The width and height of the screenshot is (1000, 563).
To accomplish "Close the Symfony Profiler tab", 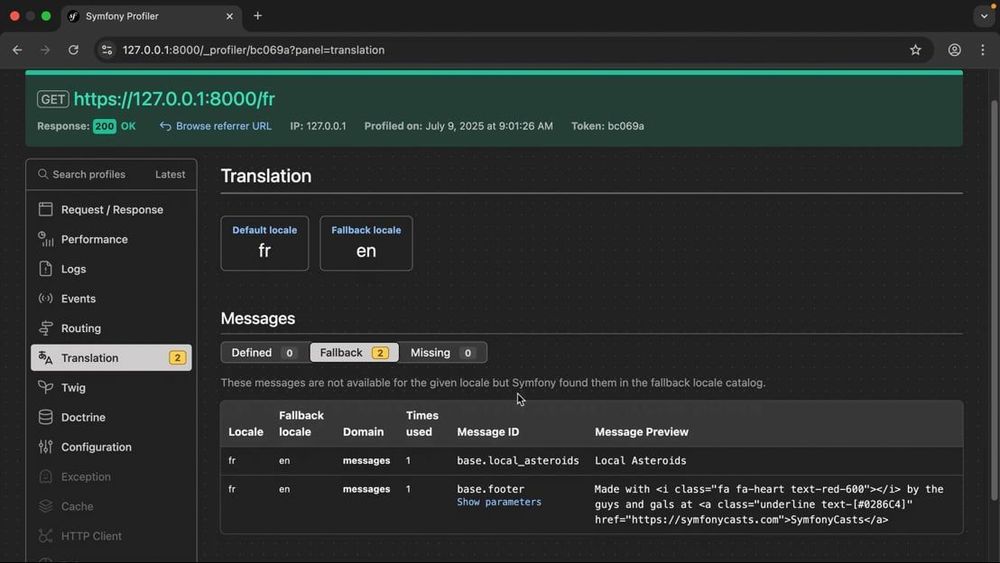I will [230, 16].
